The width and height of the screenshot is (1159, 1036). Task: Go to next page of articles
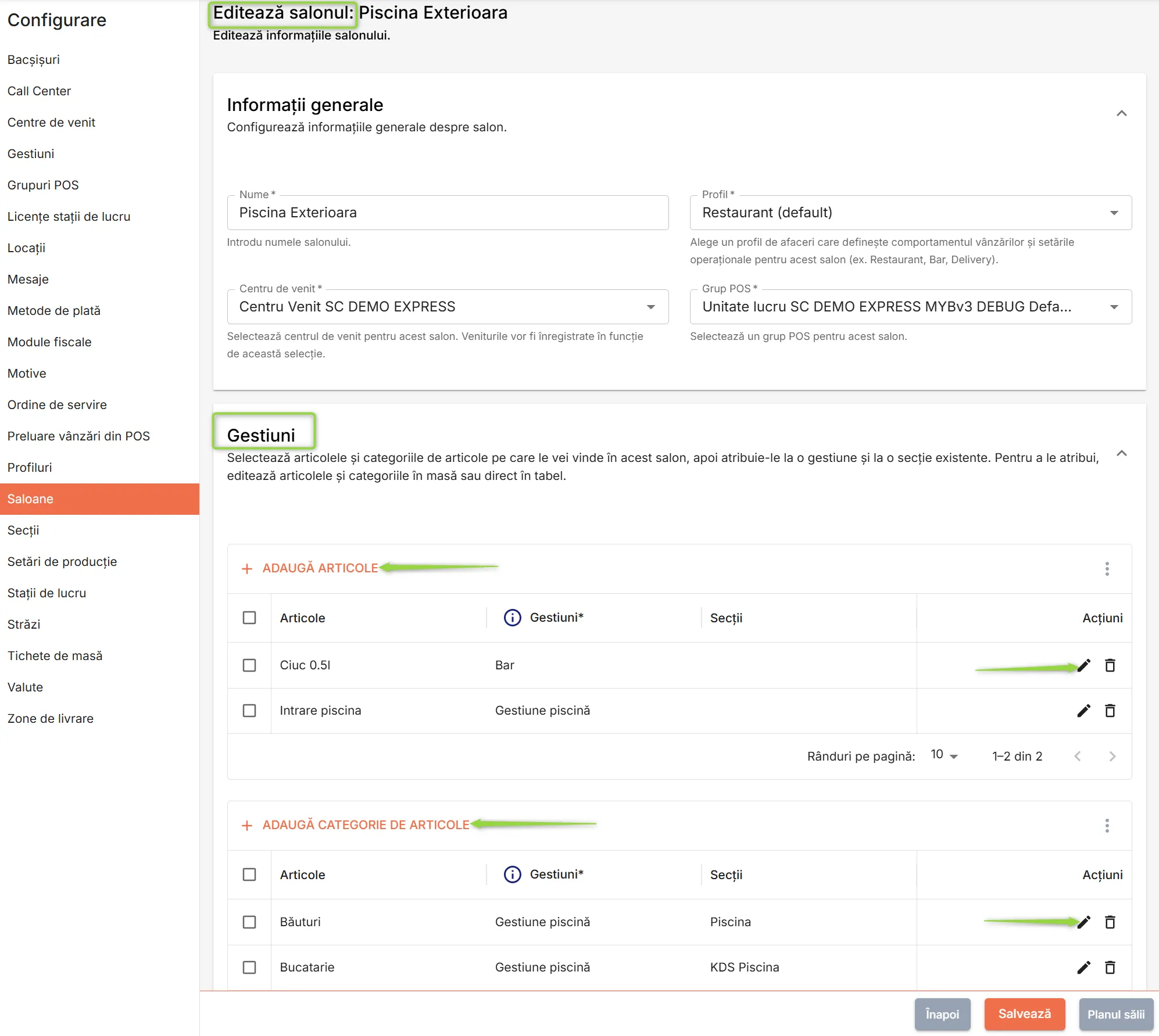(x=1112, y=756)
